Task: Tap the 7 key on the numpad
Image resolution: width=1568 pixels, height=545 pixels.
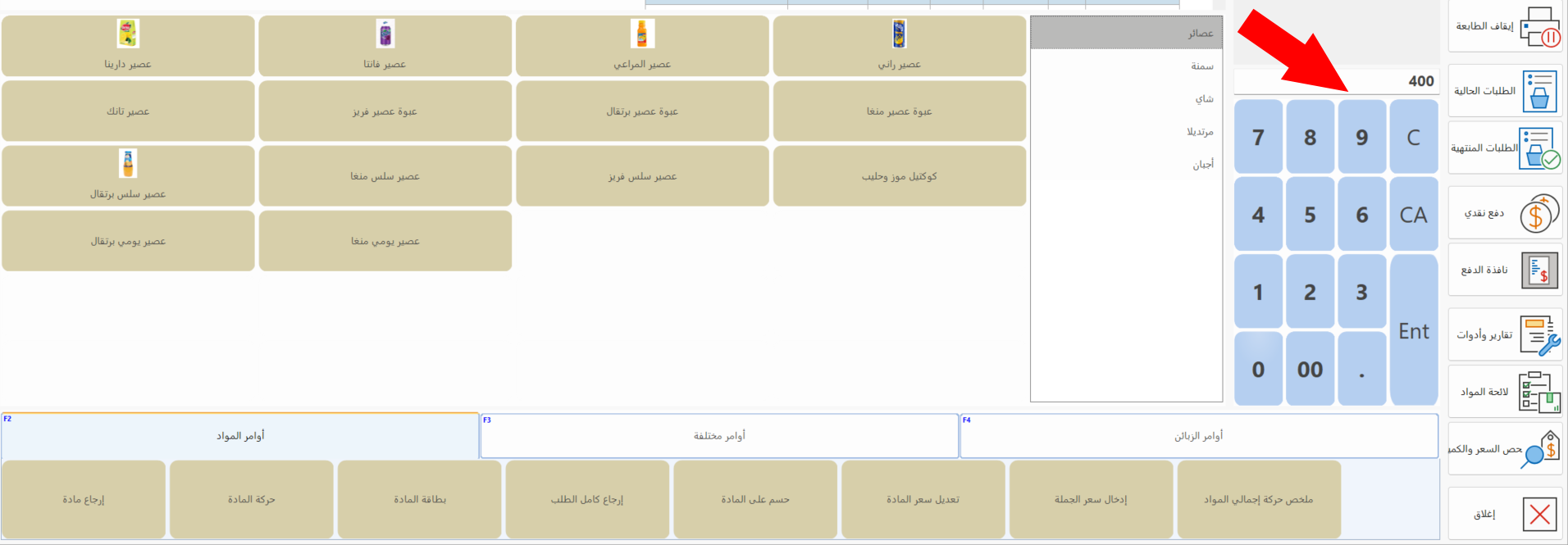Action: 1258,138
